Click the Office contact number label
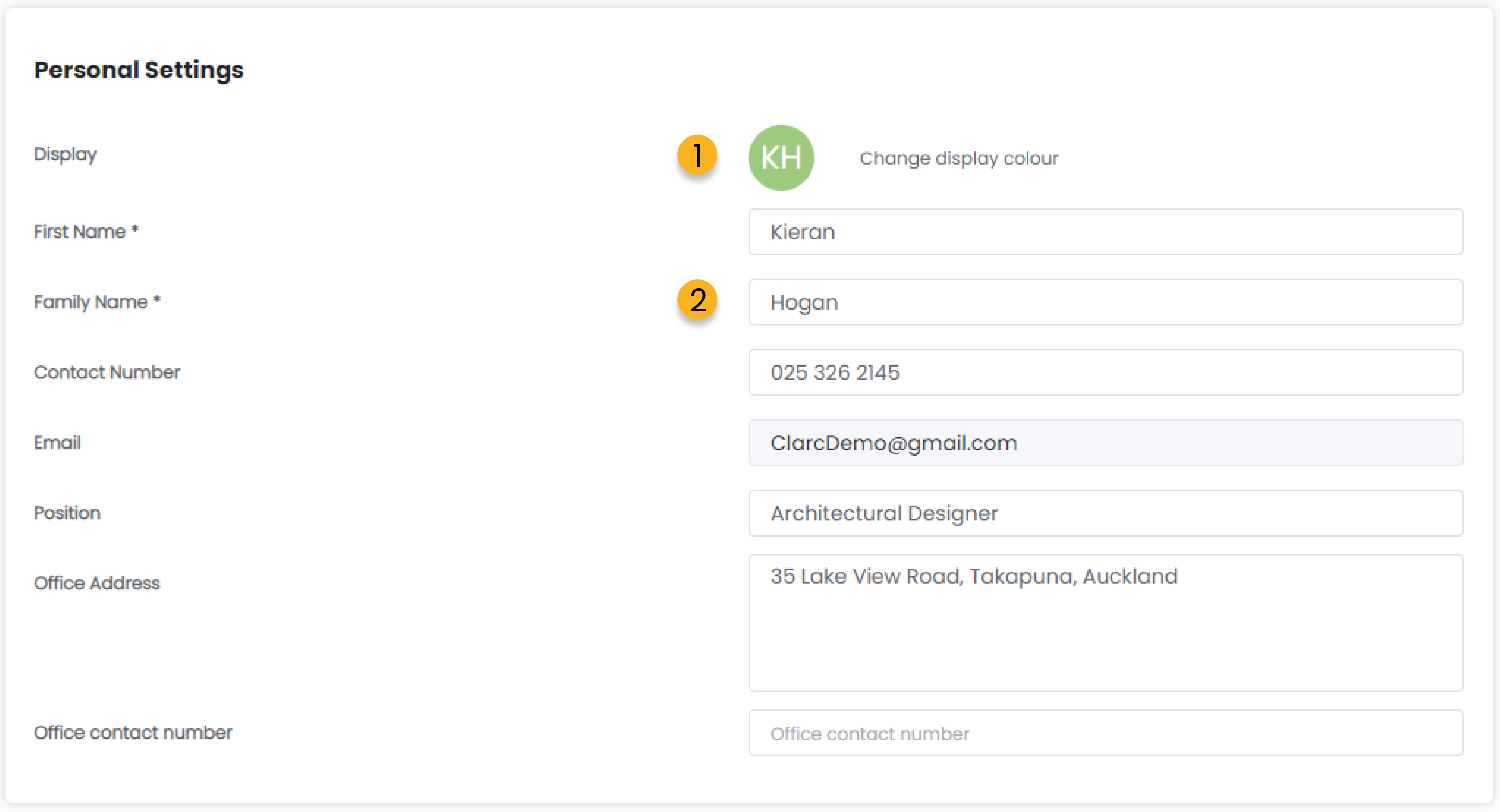 [x=133, y=732]
